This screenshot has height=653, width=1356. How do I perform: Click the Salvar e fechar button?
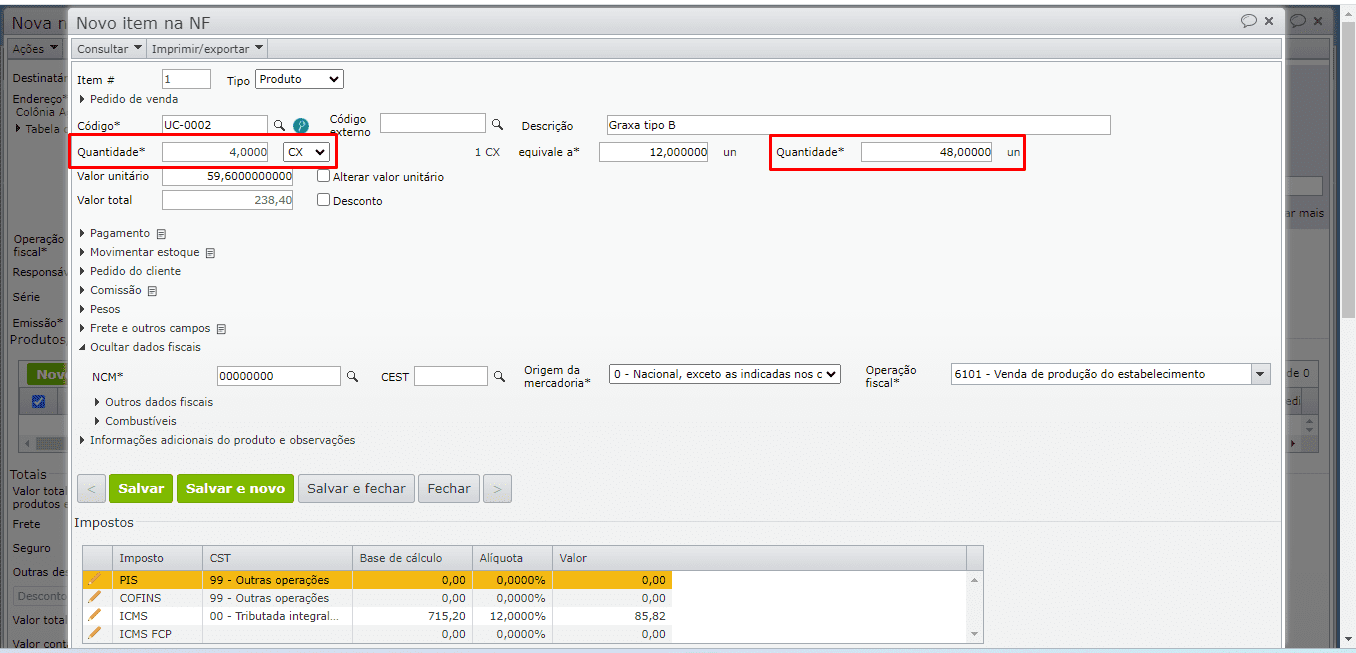[x=356, y=489]
